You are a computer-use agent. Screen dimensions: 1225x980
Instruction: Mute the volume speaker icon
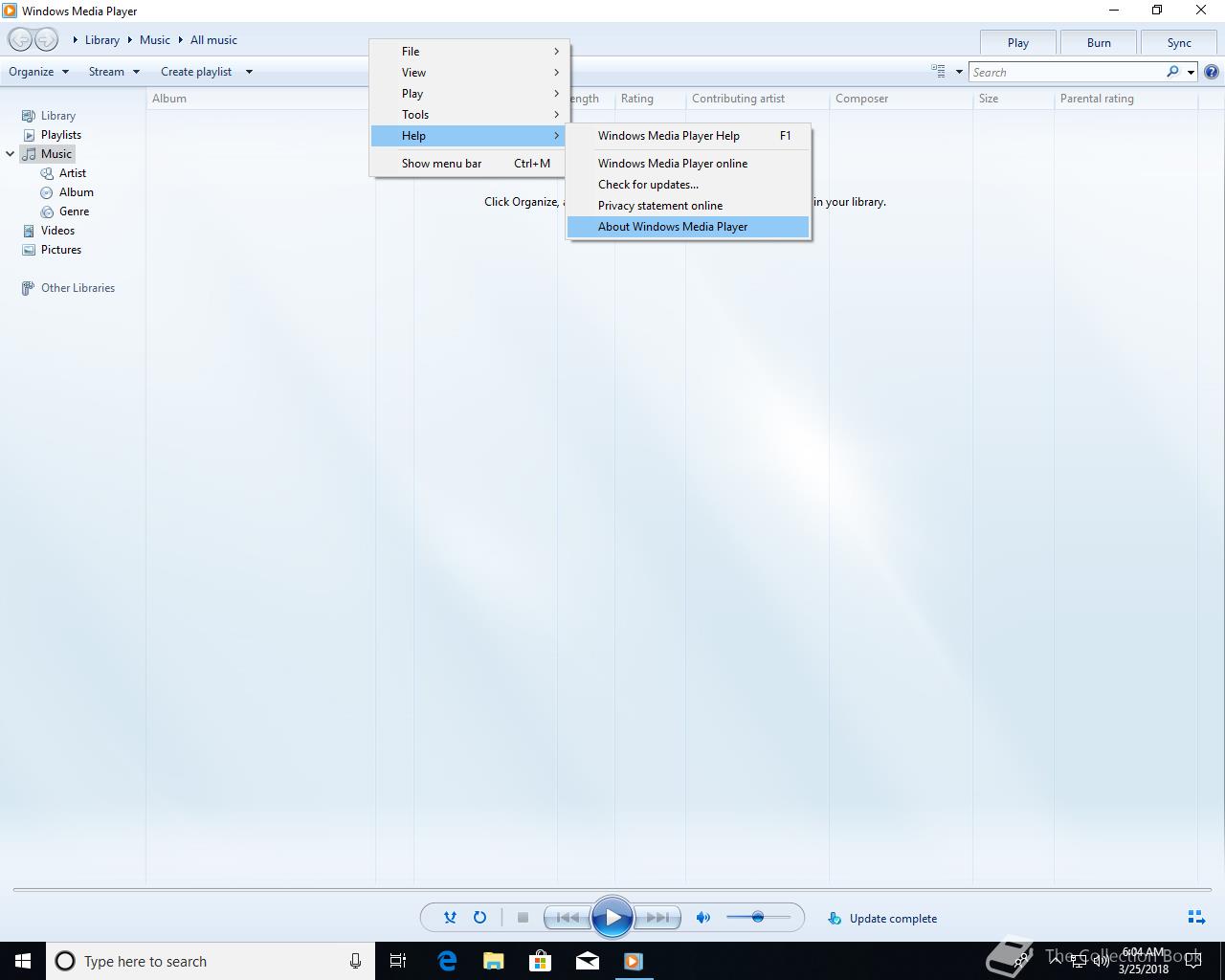pyautogui.click(x=703, y=918)
